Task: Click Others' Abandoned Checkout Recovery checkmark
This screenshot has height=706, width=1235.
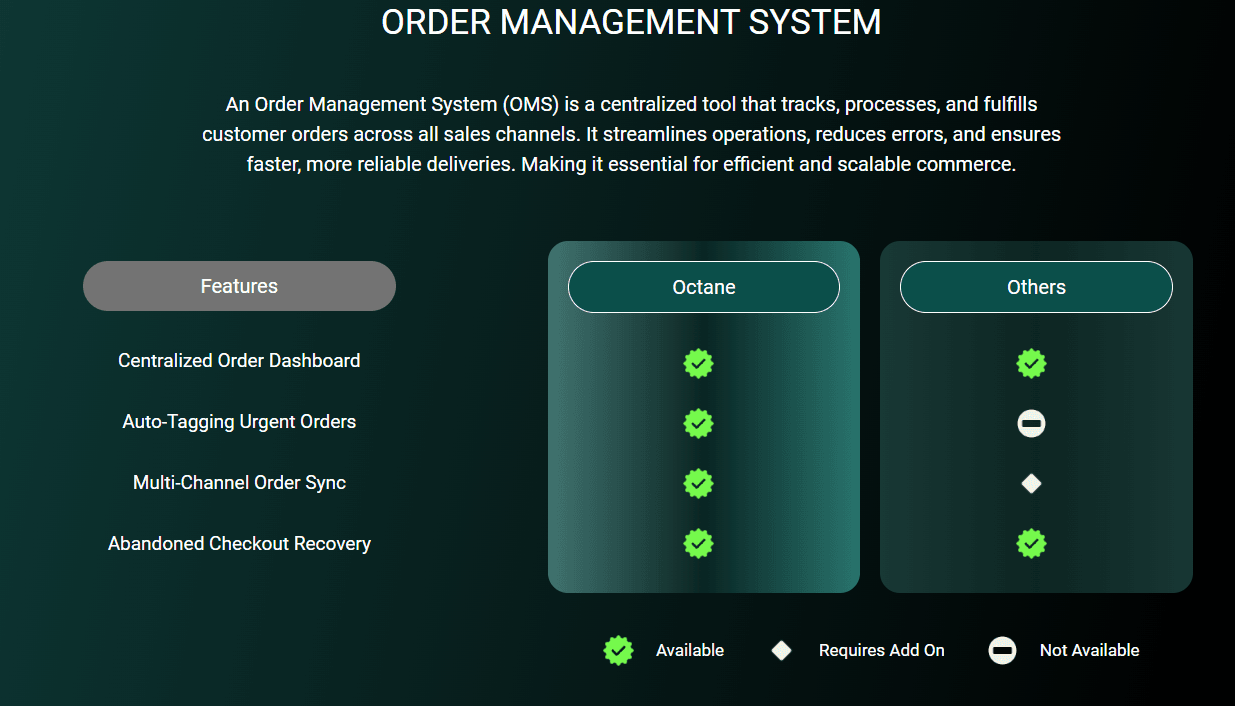Action: pos(1031,544)
